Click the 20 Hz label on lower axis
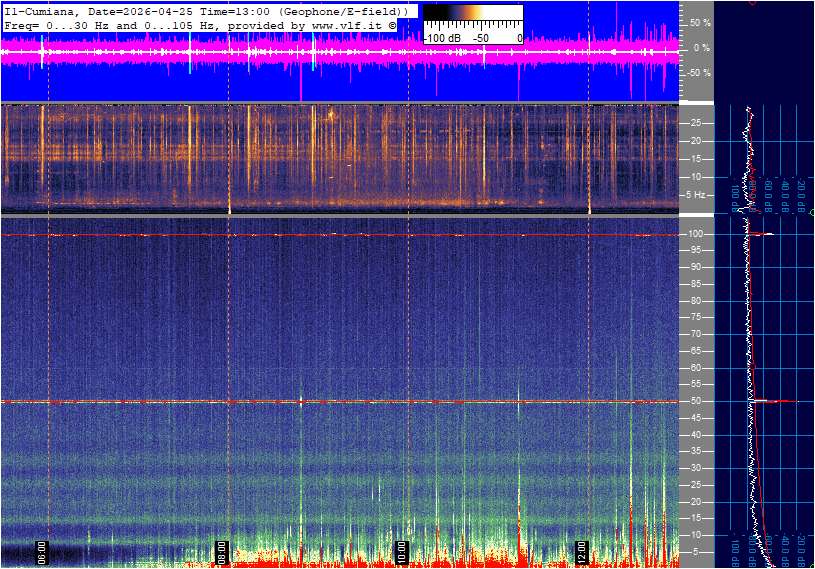The width and height of the screenshot is (815, 569). (x=696, y=501)
